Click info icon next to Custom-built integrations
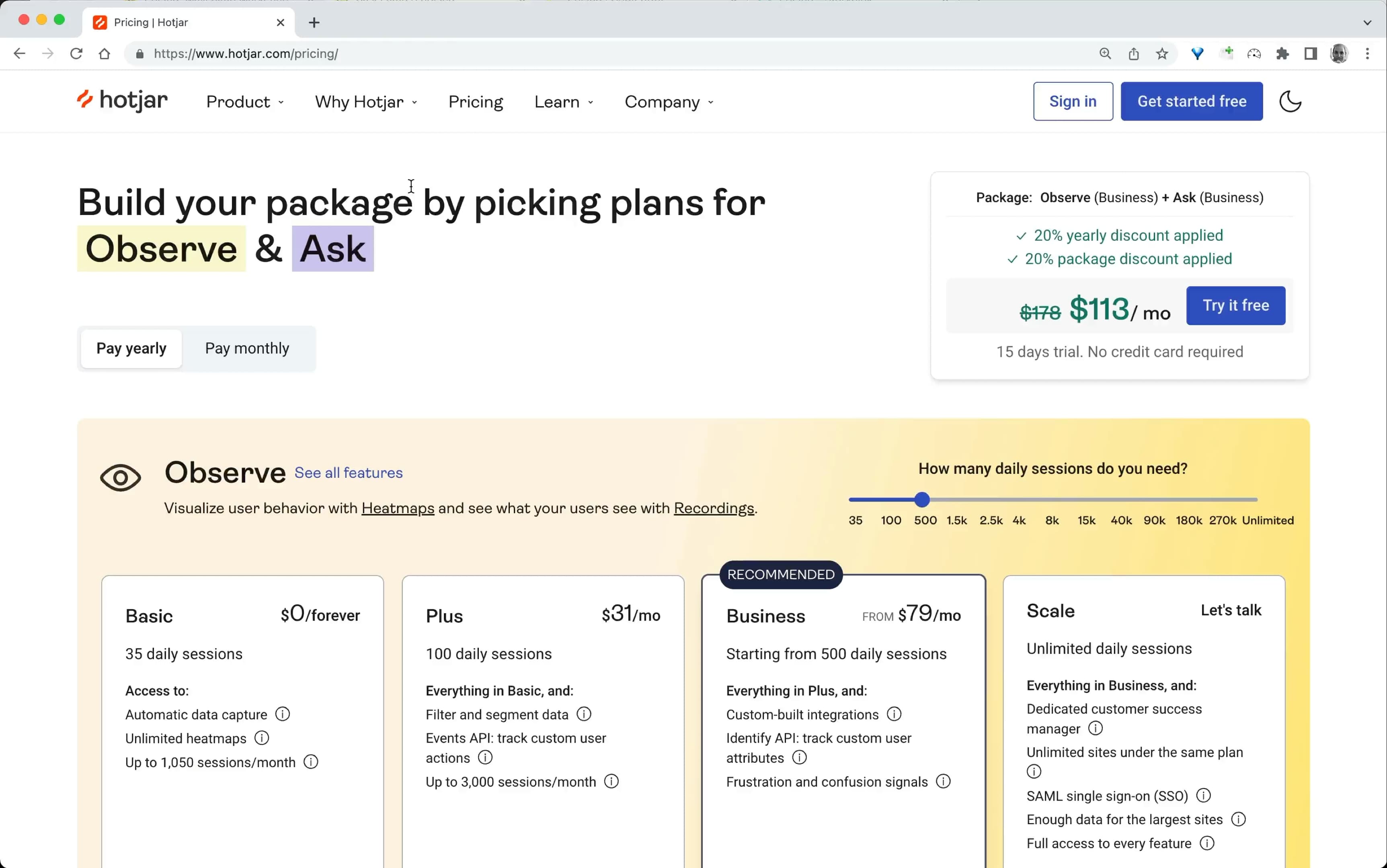Image resolution: width=1387 pixels, height=868 pixels. (x=894, y=714)
